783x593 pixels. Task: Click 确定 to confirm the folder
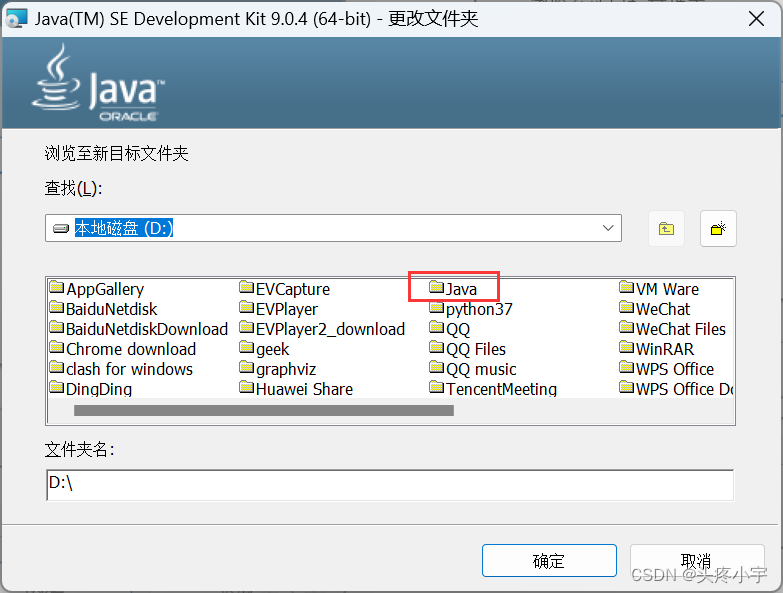tap(549, 561)
